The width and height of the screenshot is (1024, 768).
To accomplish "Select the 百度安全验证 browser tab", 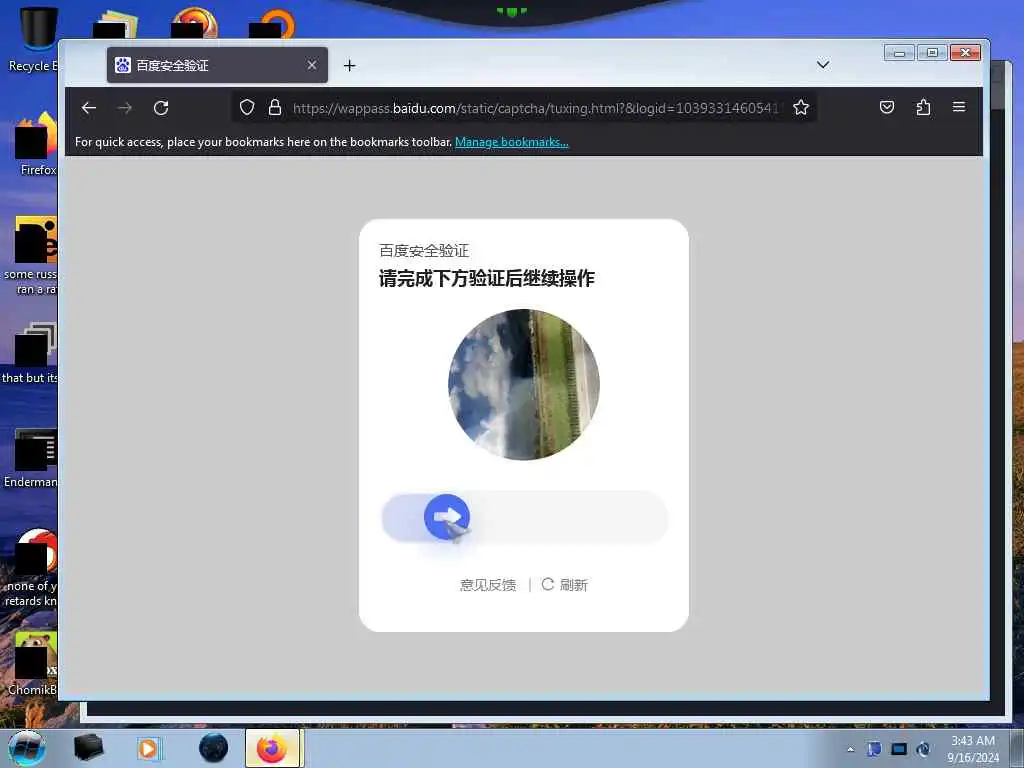I will 217,65.
